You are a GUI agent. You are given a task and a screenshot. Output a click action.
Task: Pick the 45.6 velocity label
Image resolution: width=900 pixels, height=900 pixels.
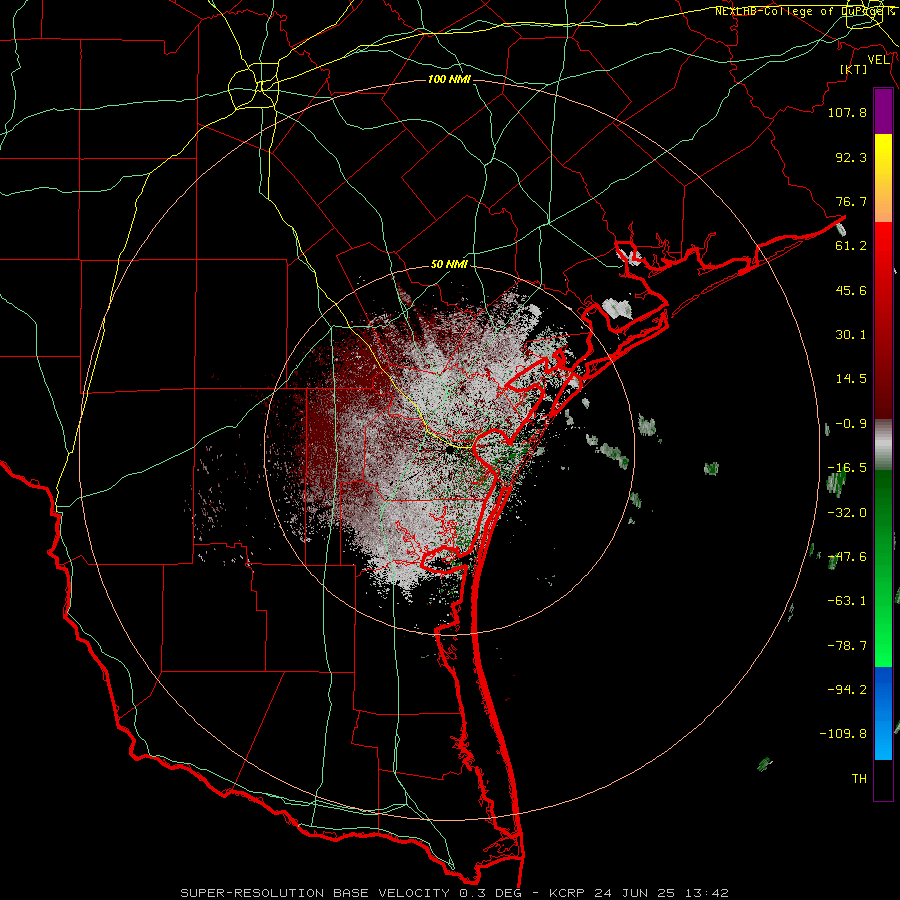coord(851,290)
